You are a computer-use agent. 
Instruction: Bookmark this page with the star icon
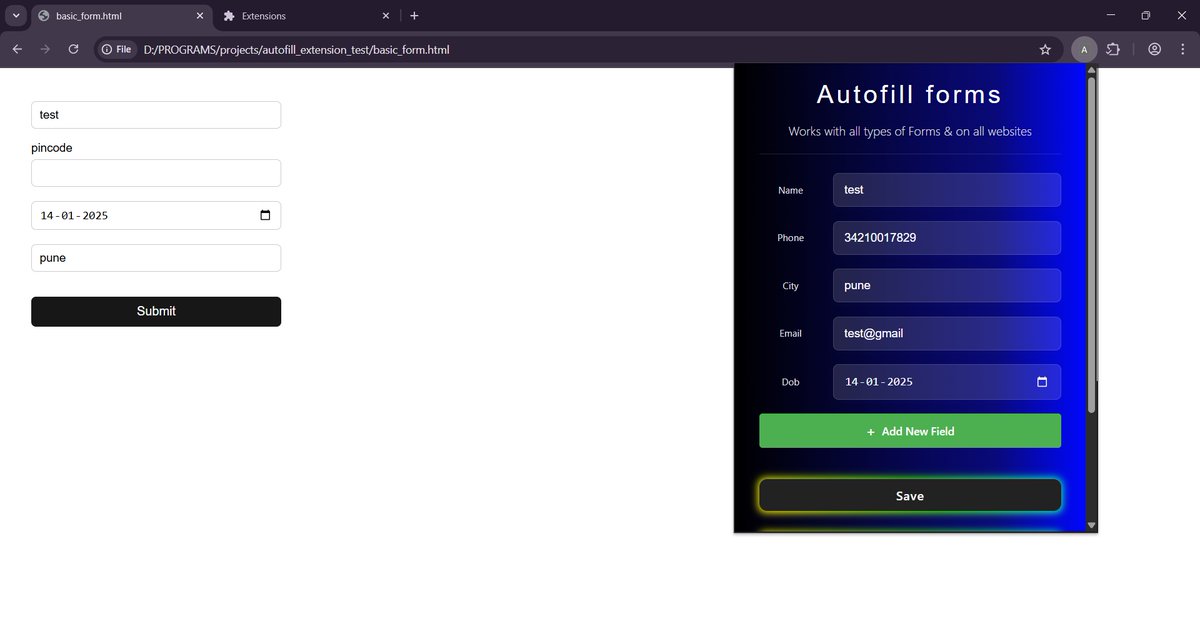click(x=1045, y=49)
